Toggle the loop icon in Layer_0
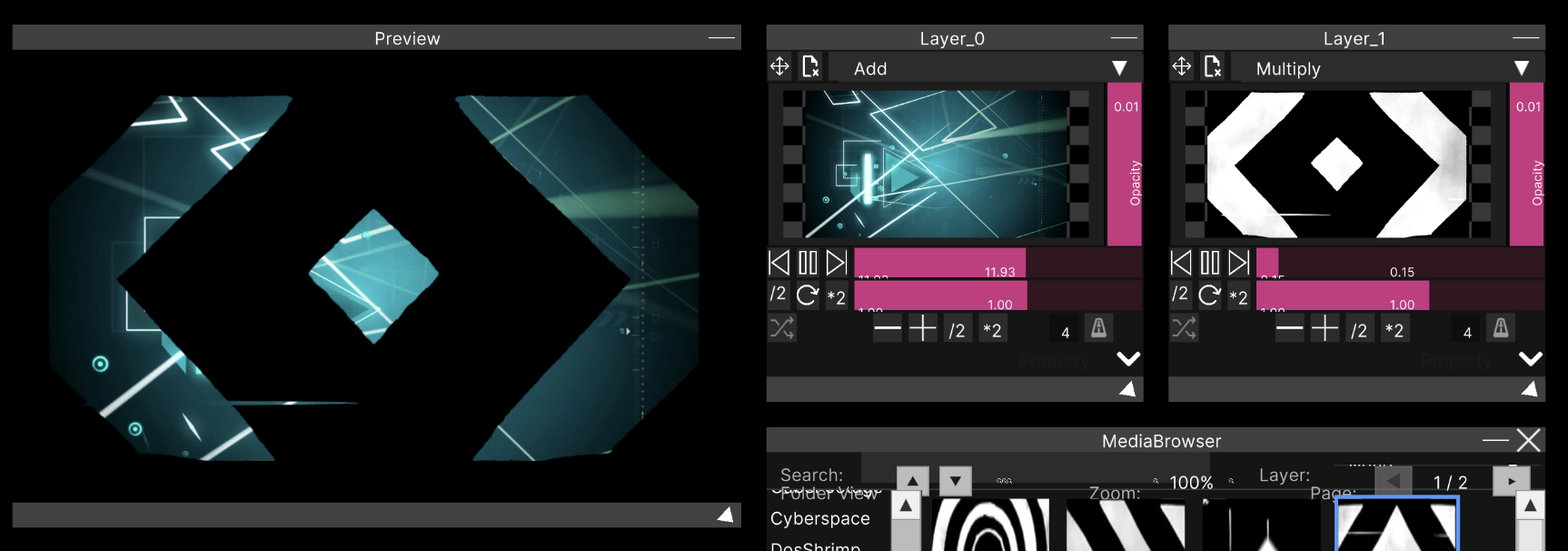 click(x=808, y=295)
